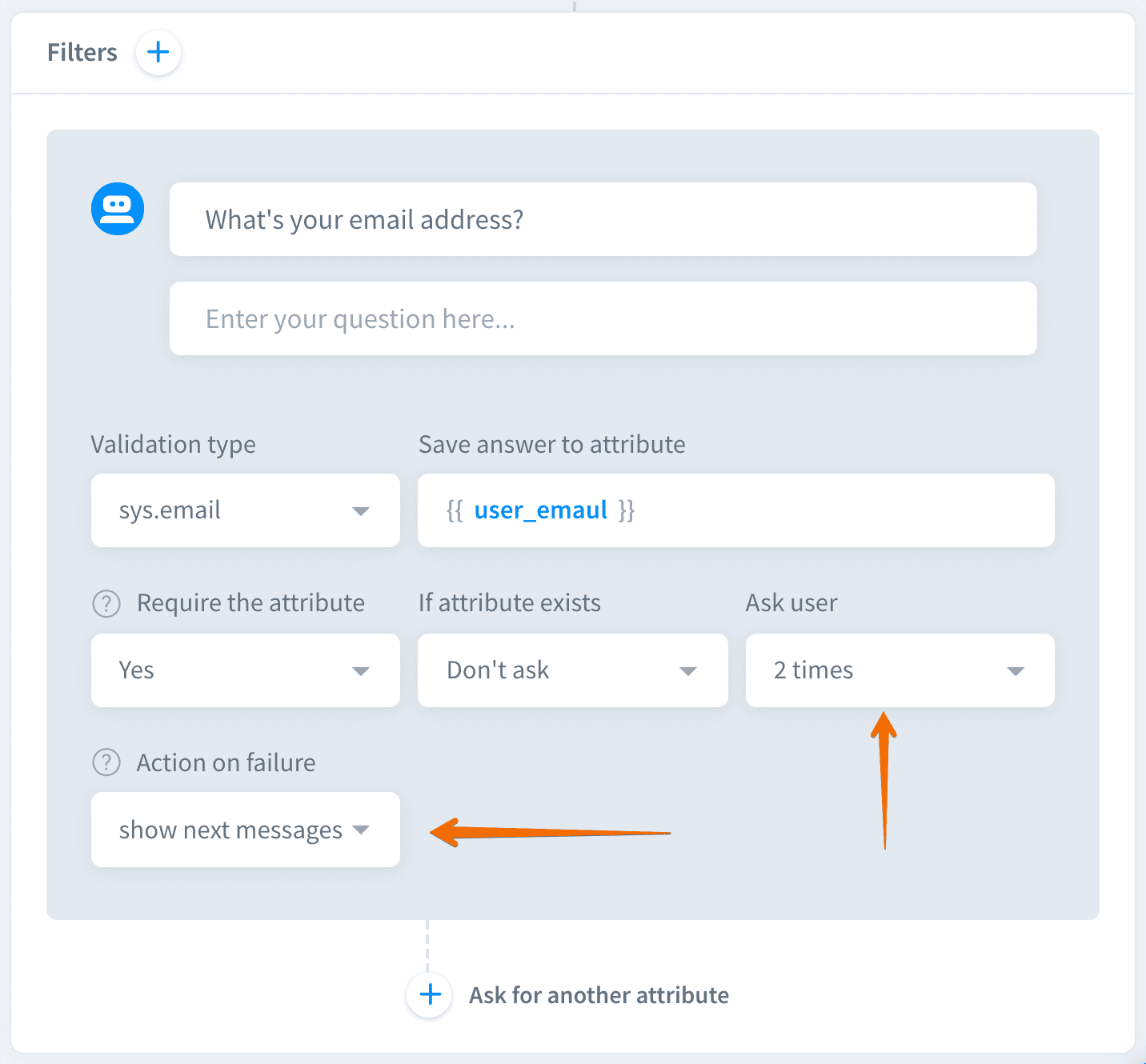1146x1064 pixels.
Task: Click help icon beside Require the attribute
Action: (106, 603)
